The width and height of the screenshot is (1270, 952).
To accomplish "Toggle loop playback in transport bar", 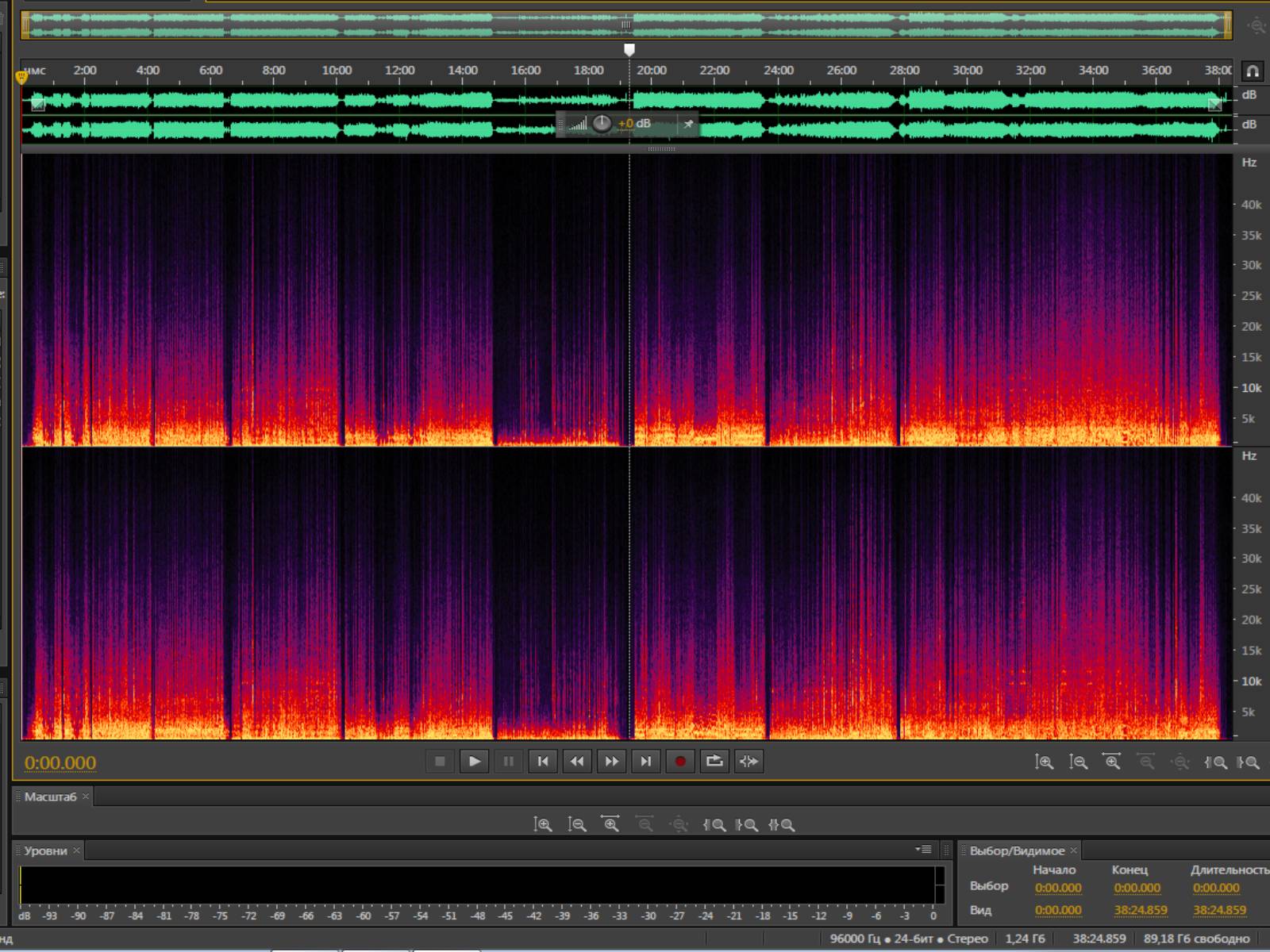I will [x=714, y=762].
